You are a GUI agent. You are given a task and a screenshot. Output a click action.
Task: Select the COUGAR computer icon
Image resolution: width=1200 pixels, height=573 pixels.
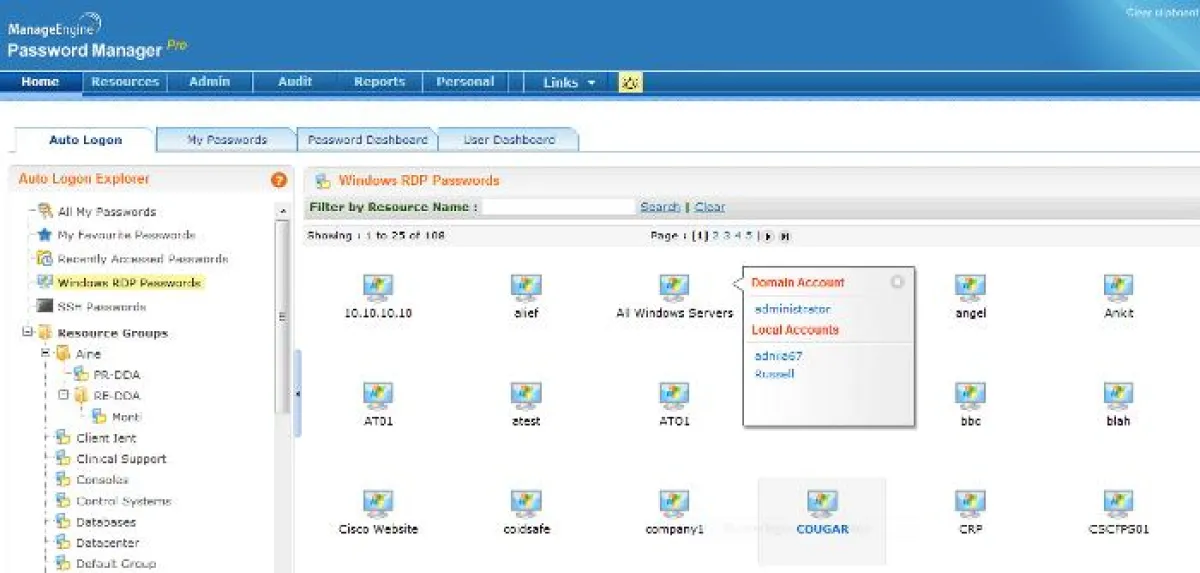[822, 504]
